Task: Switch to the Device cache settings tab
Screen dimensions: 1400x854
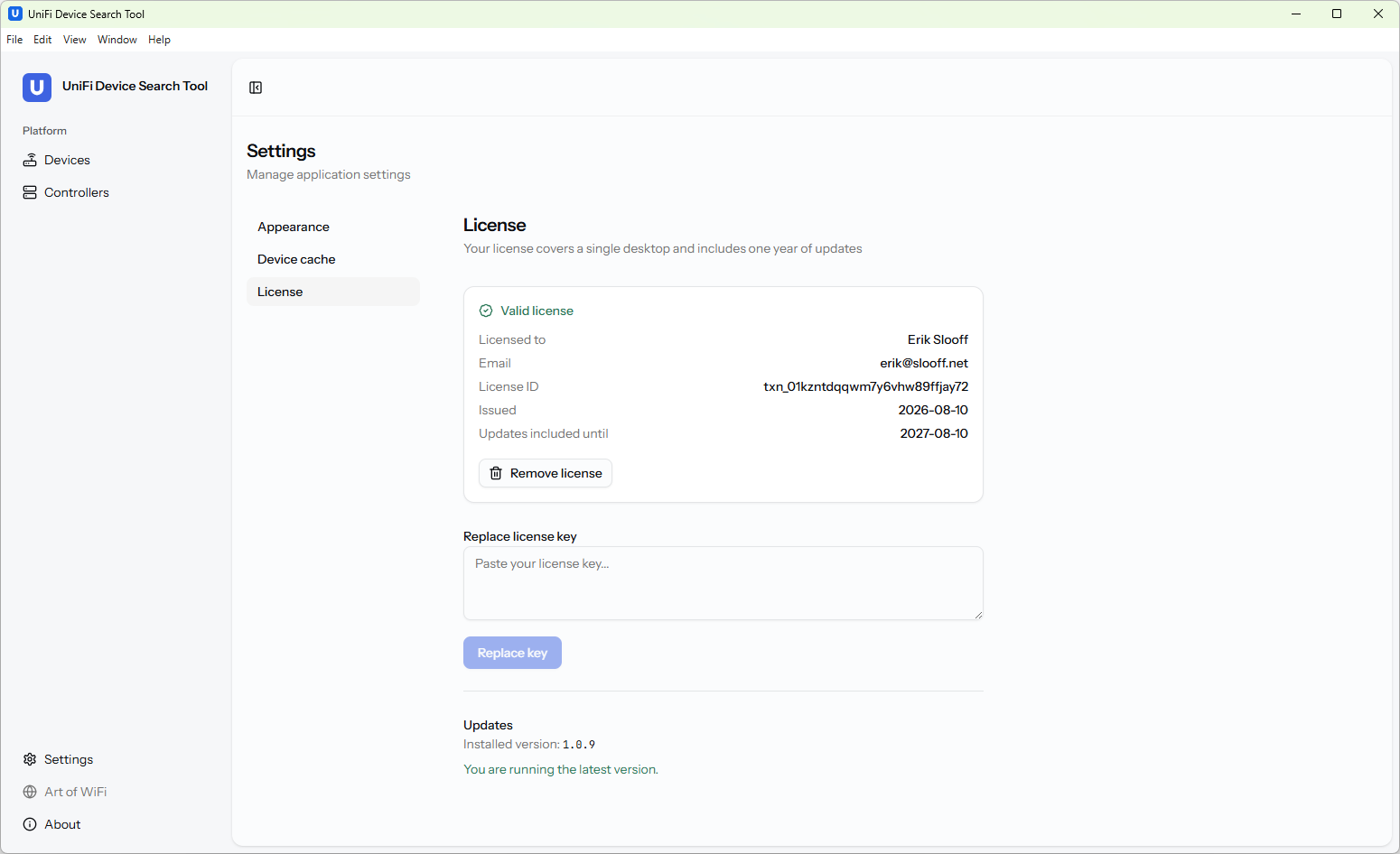Action: pos(333,259)
